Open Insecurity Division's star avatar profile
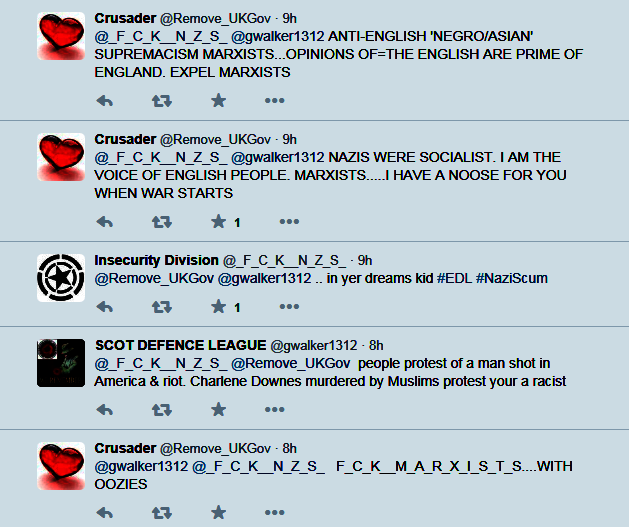Viewport: 629px width, 527px height. 61,278
